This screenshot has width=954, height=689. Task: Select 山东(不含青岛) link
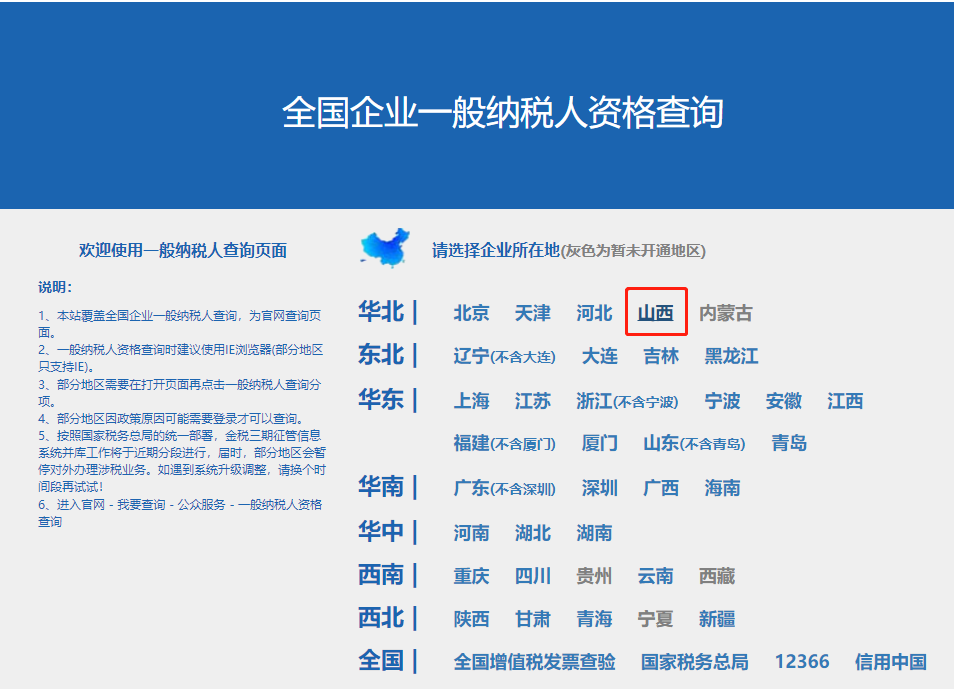[x=694, y=443]
